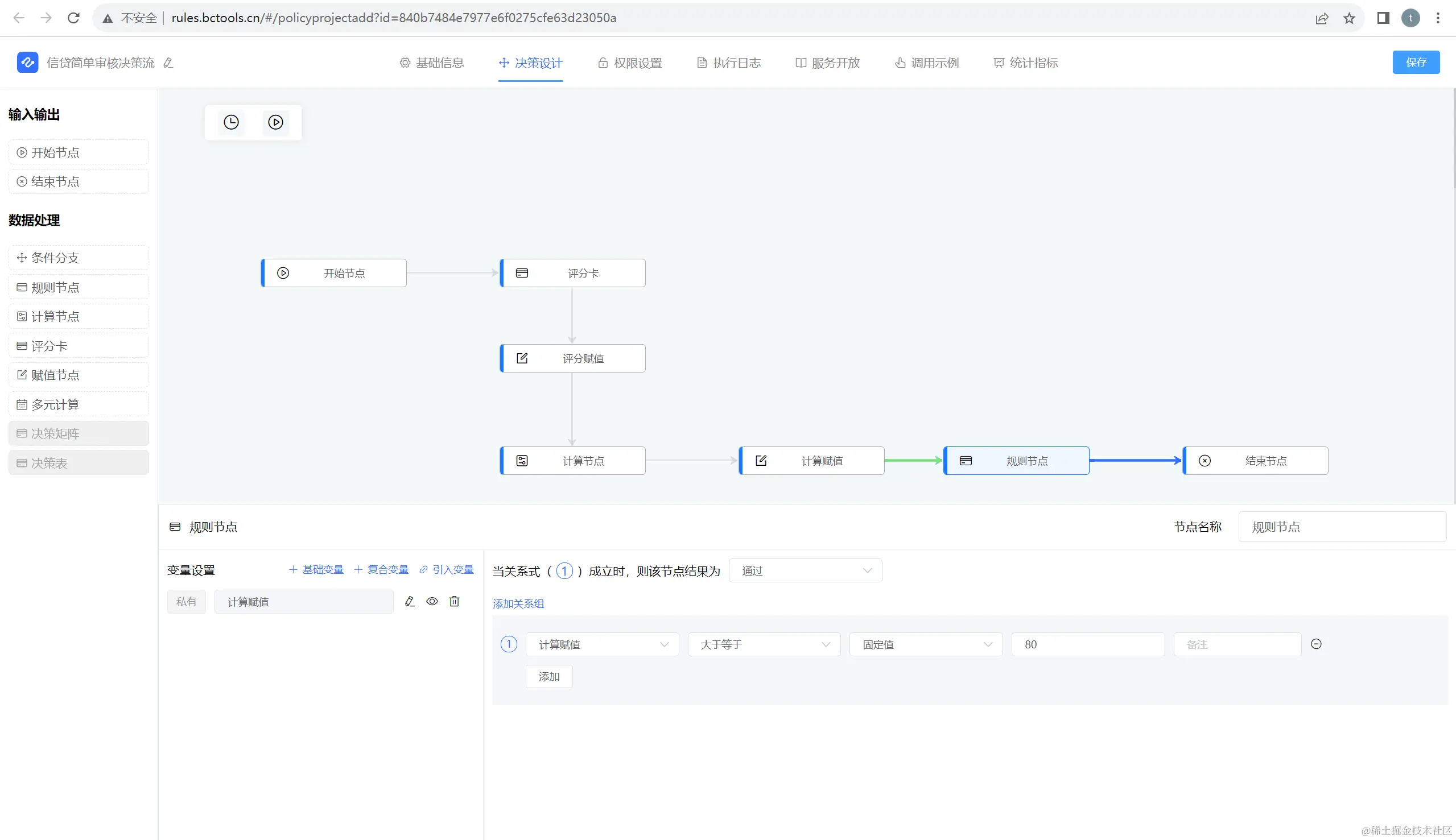Toggle visibility eye icon for 计算赋值 variable
Screen dimensions: 1456x840
pyautogui.click(x=432, y=602)
